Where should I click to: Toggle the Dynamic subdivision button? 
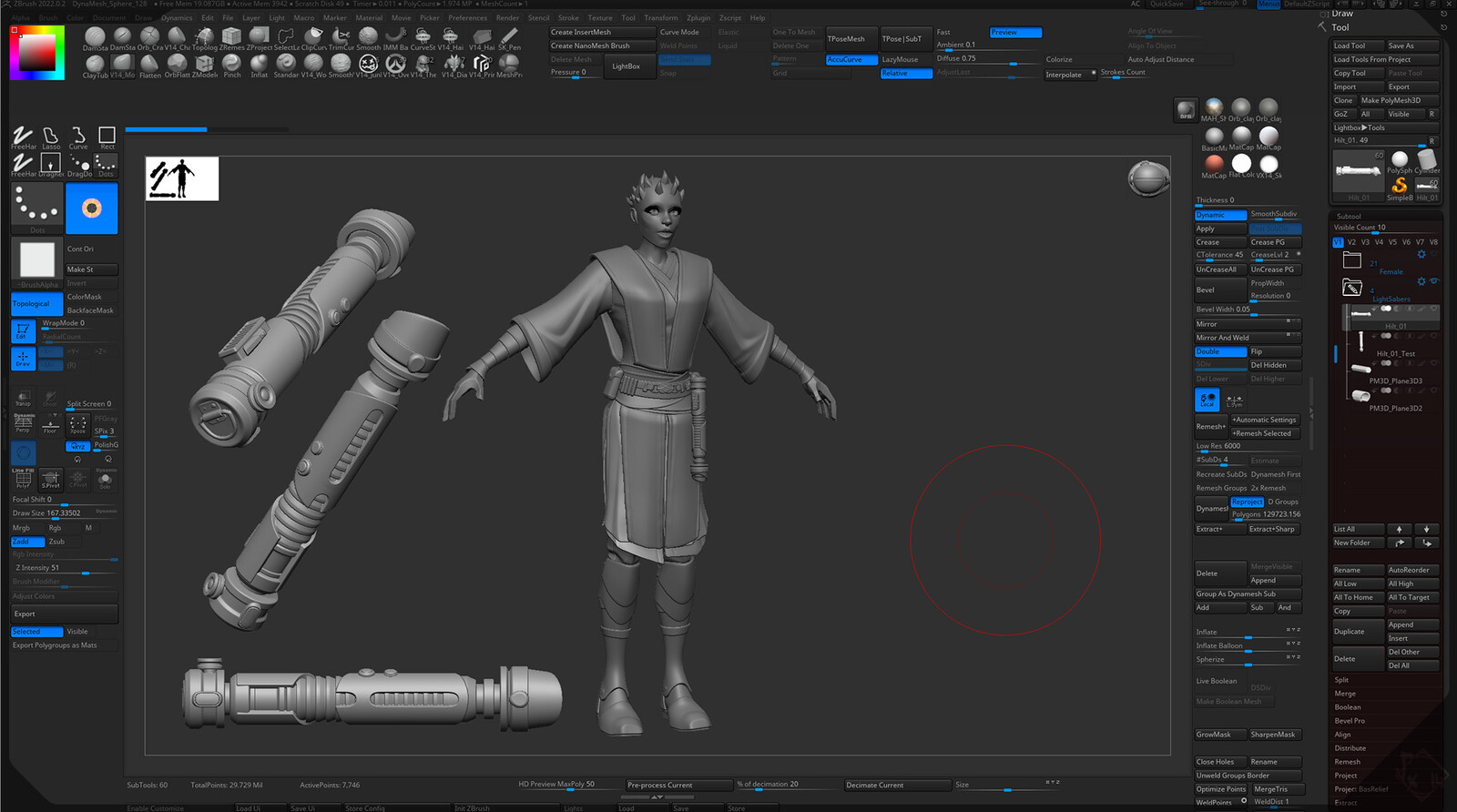tap(1220, 215)
